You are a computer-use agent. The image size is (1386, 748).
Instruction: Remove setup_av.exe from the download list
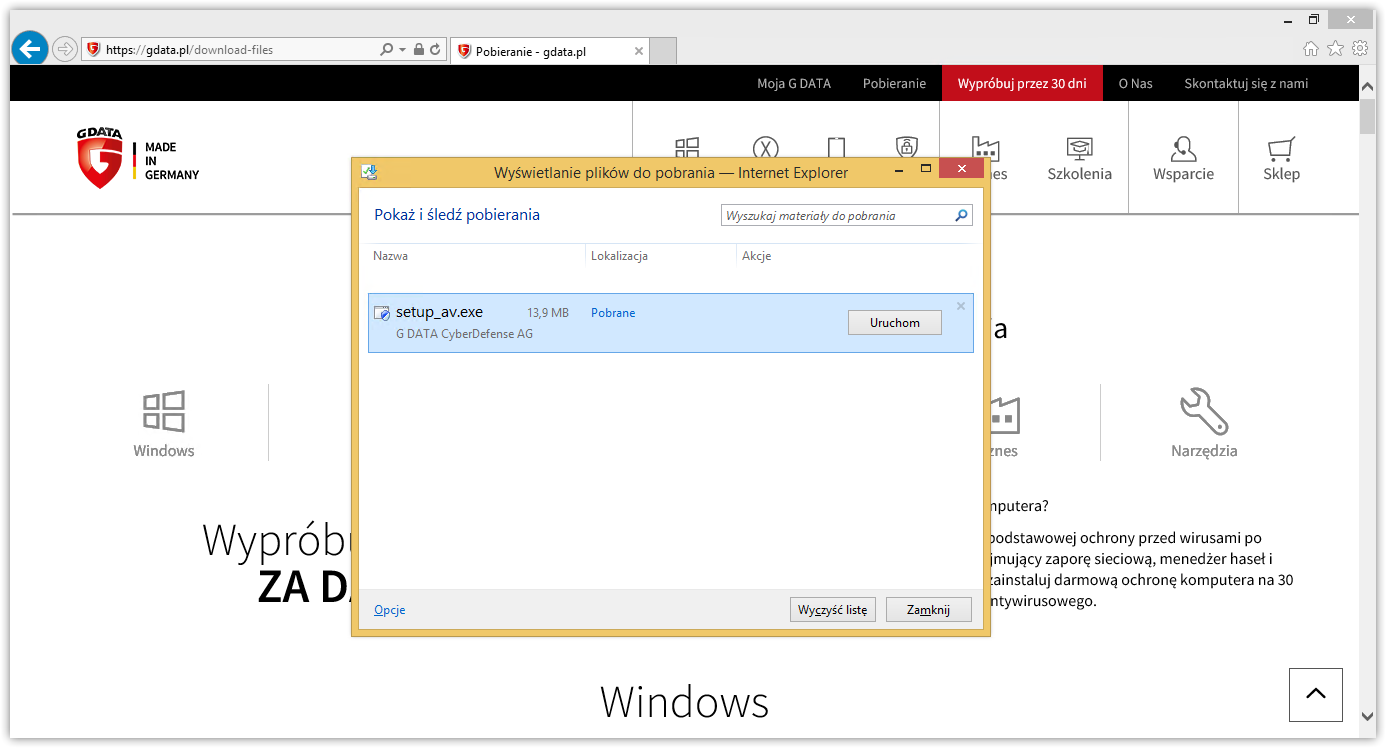point(961,306)
